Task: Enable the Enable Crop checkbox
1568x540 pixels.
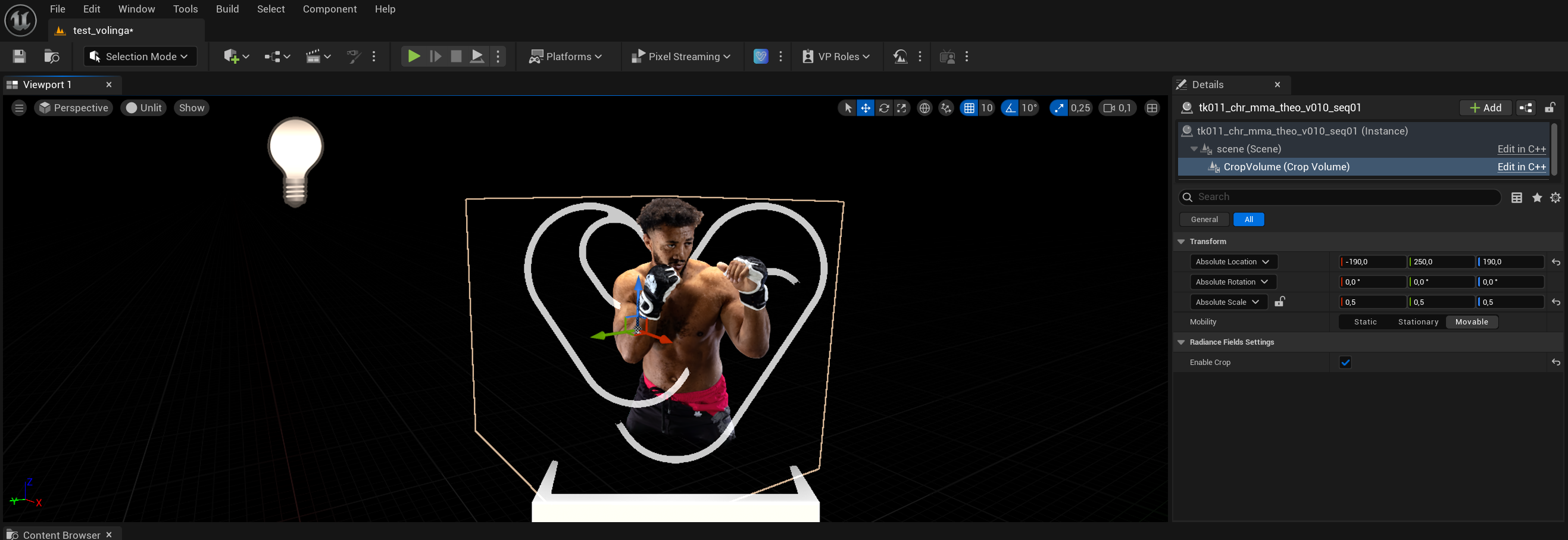Action: pyautogui.click(x=1346, y=361)
